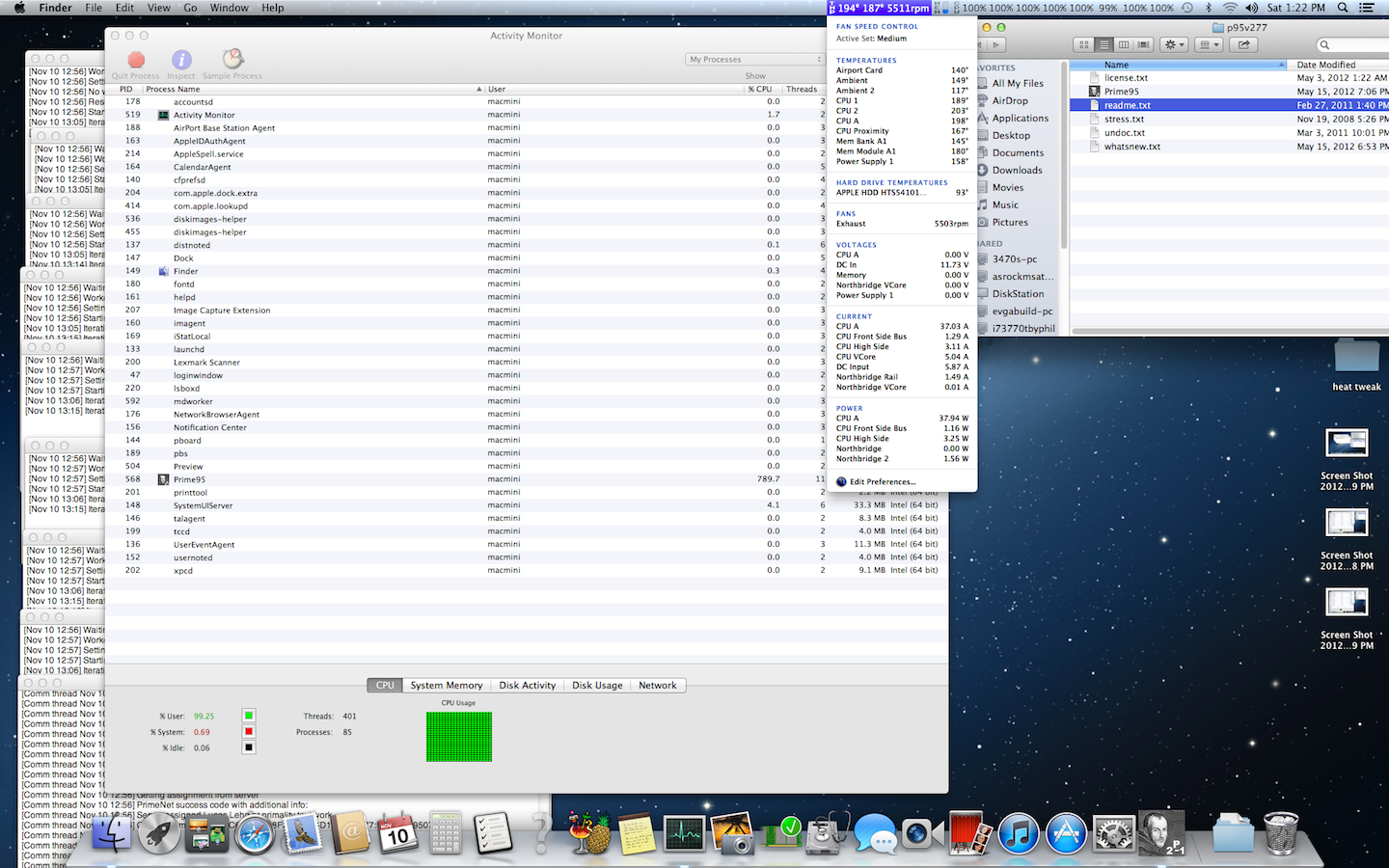The height and width of the screenshot is (868, 1389).
Task: Open Safari compass icon in Dock
Action: pyautogui.click(x=255, y=832)
